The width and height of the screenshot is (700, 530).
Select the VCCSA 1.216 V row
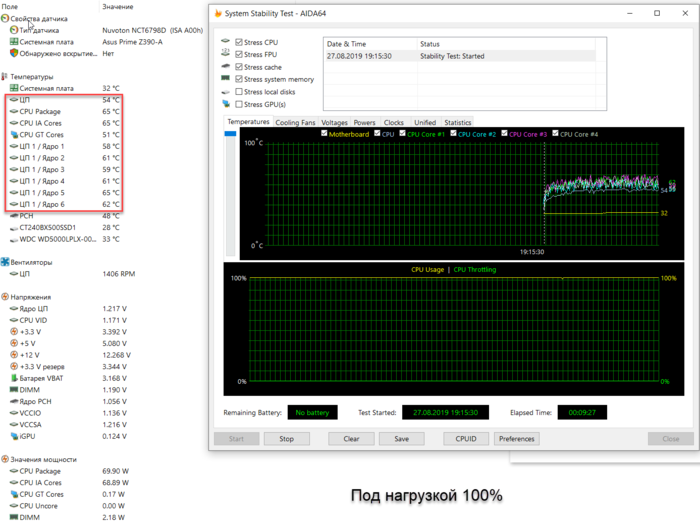click(x=68, y=424)
